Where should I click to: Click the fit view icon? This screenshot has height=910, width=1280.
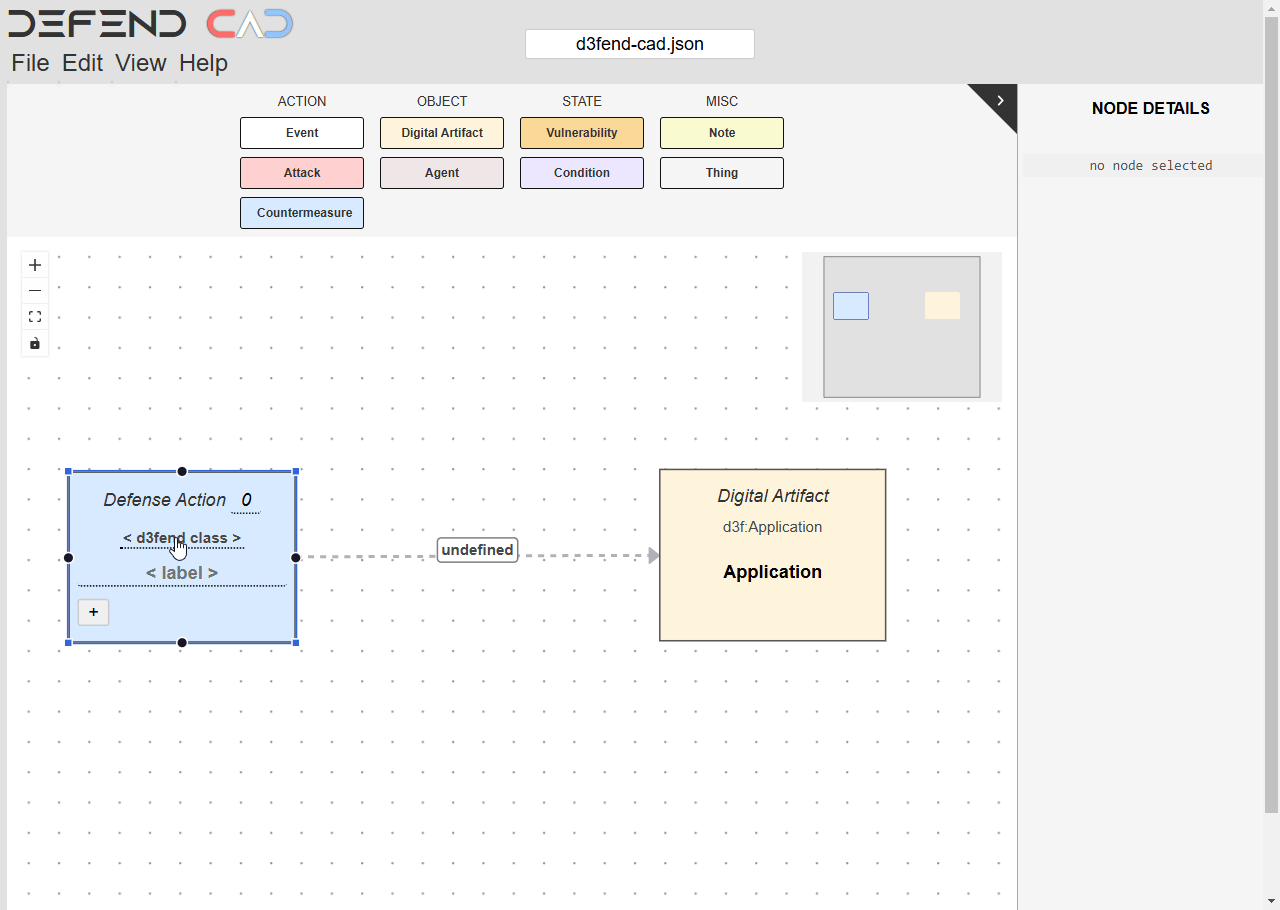(35, 317)
